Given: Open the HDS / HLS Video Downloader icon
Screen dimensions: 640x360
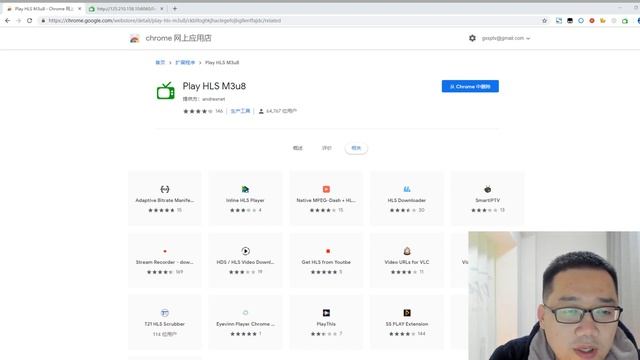Looking at the screenshot, I should [x=245, y=251].
